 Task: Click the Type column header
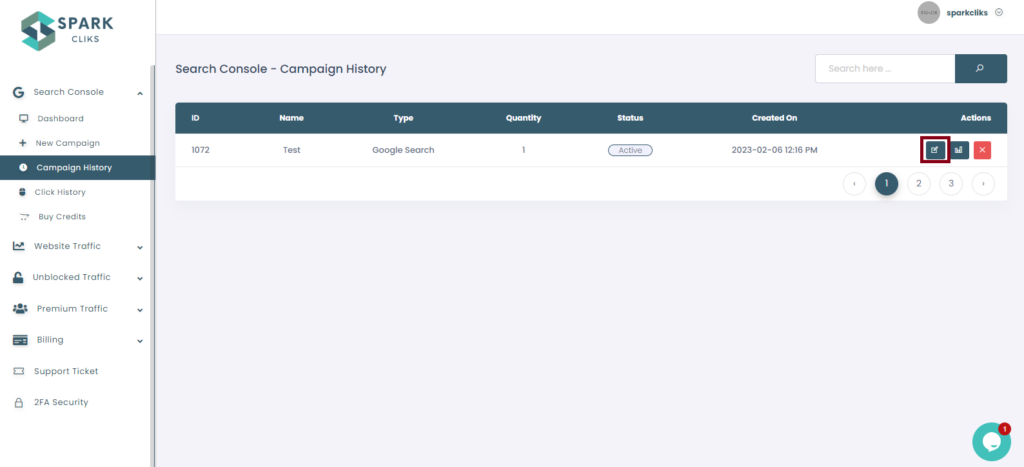click(403, 118)
